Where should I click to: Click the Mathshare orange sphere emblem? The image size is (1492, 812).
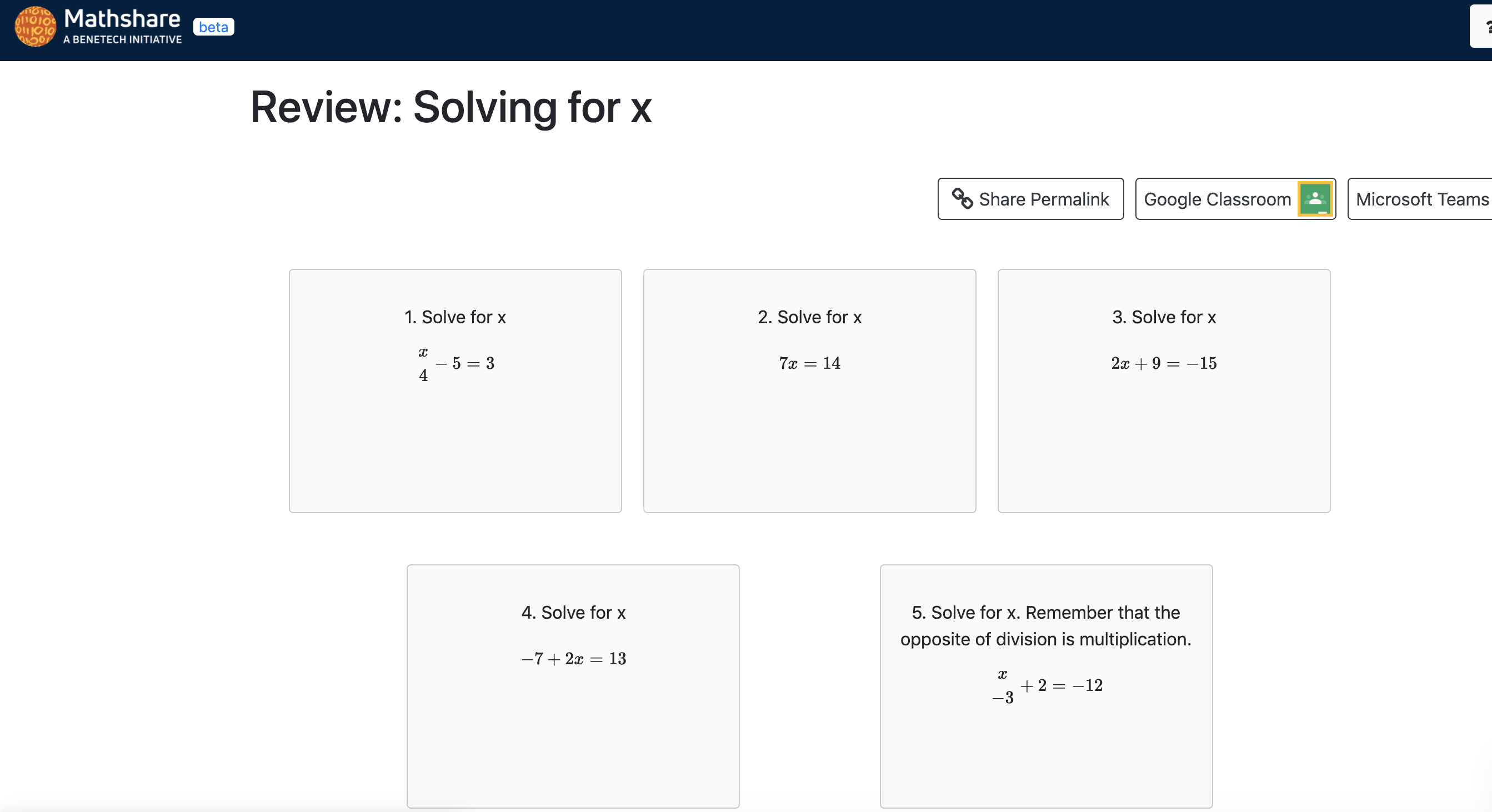coord(35,26)
